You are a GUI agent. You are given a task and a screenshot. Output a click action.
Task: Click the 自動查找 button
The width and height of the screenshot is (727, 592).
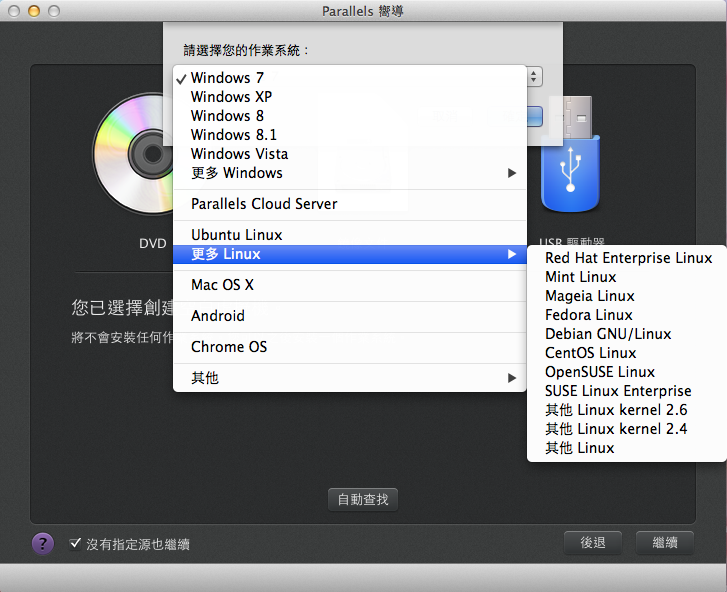(x=363, y=499)
